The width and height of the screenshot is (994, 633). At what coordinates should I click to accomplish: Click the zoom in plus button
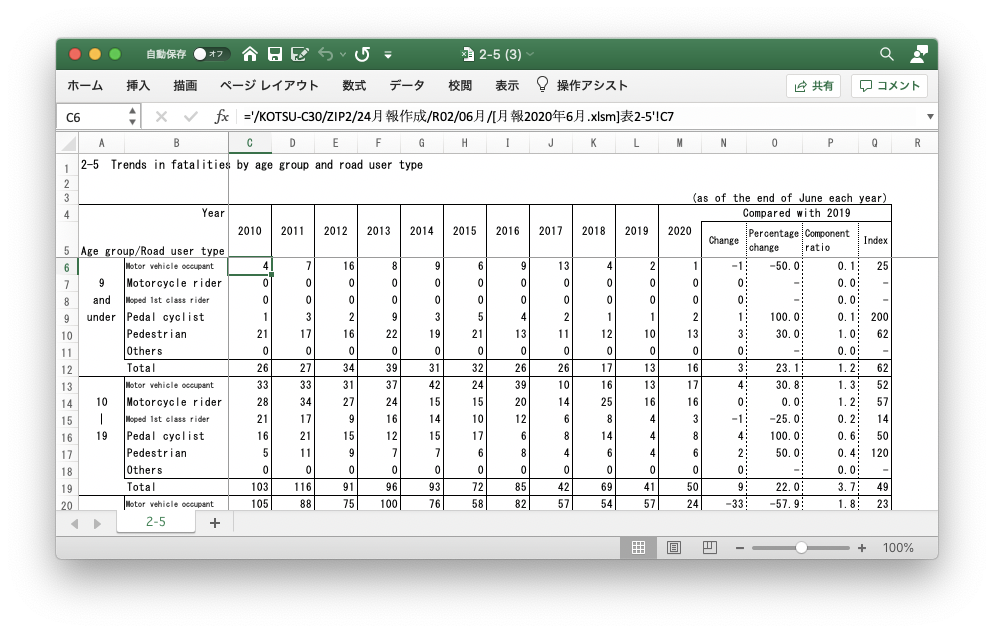click(862, 548)
